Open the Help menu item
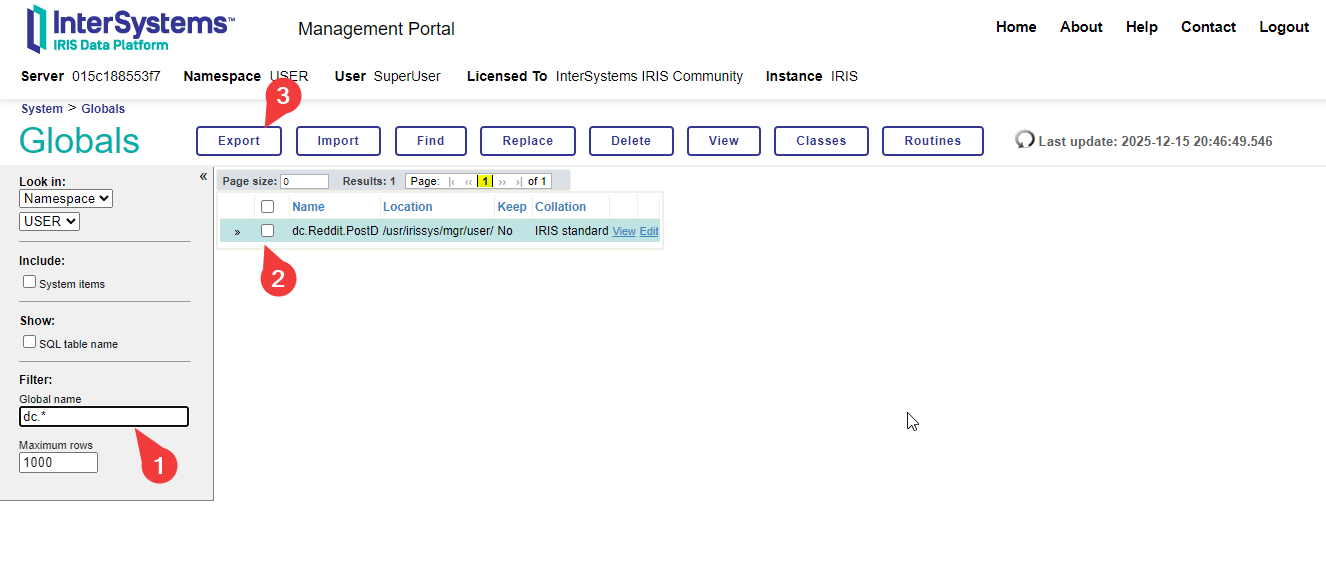Screen dimensions: 1326x566 tap(1141, 27)
